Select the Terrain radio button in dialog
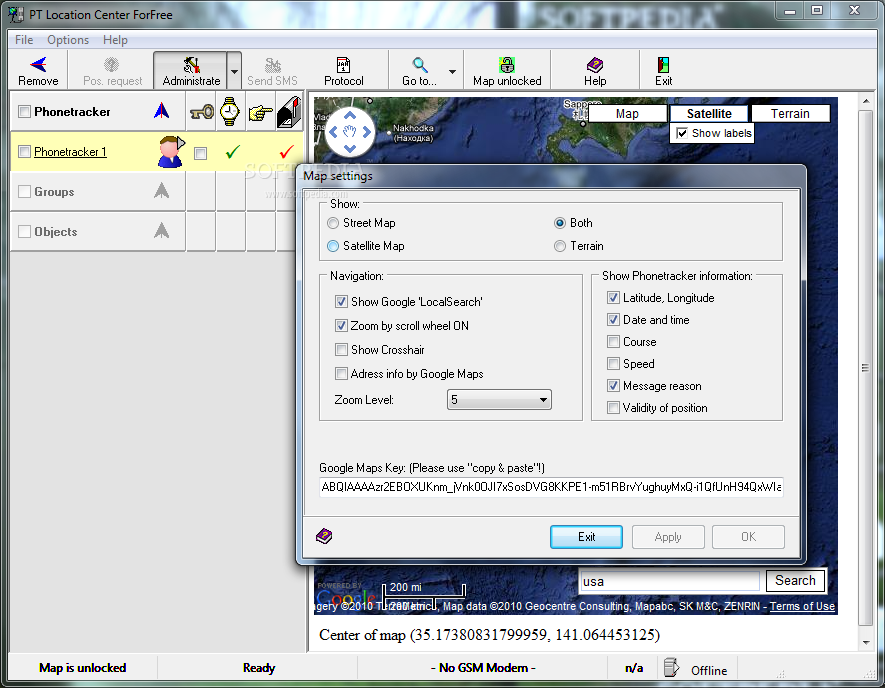885x688 pixels. coord(560,246)
